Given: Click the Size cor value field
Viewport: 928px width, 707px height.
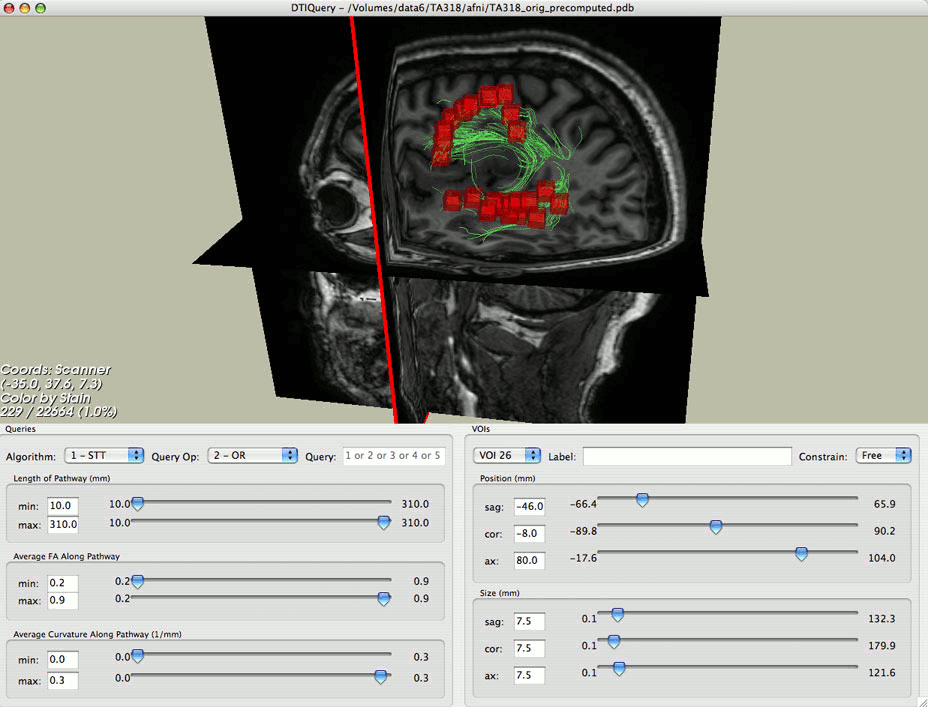Looking at the screenshot, I should coord(529,648).
